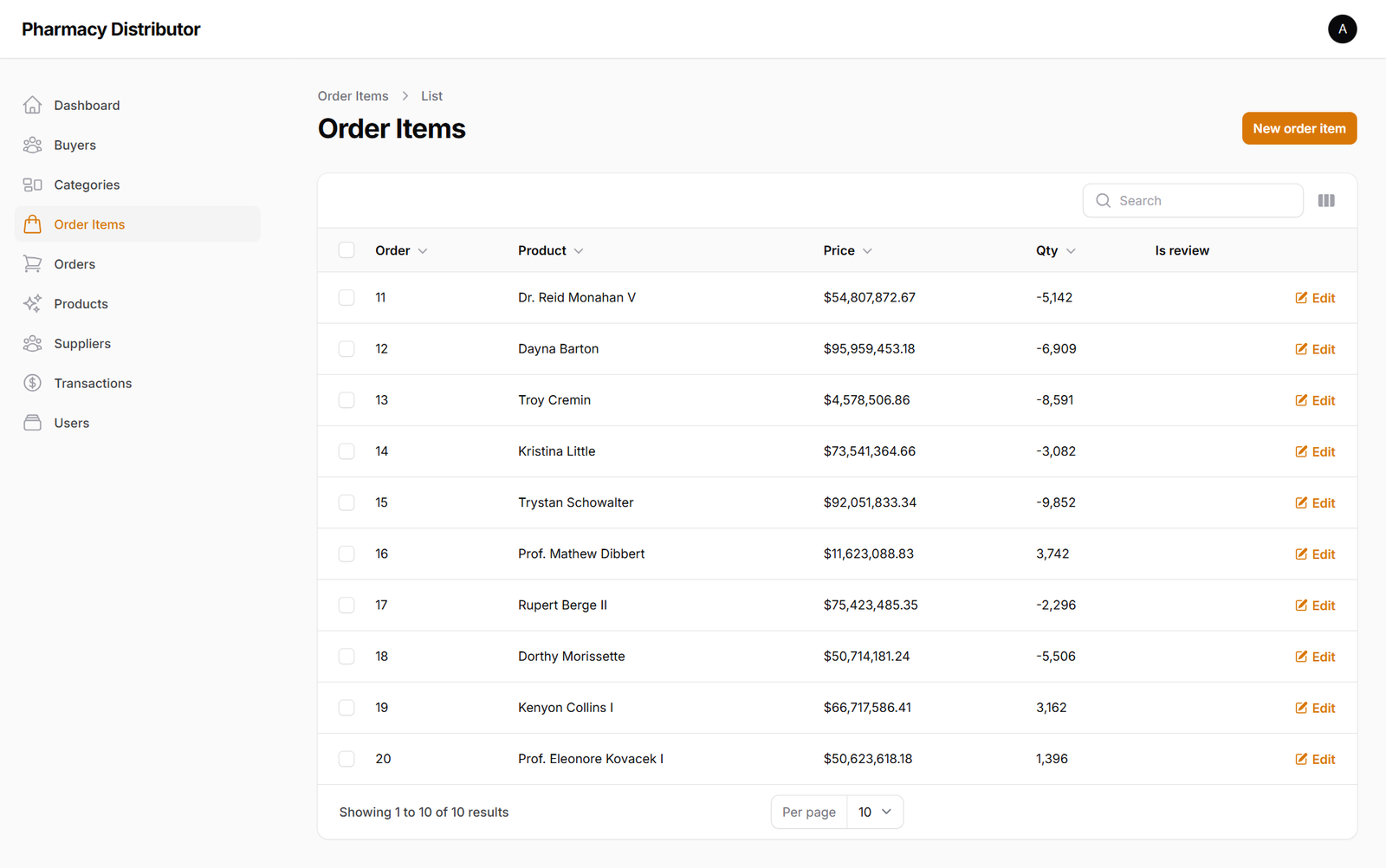This screenshot has width=1386, height=868.
Task: Open the Order Items breadcrumb link
Action: tap(353, 95)
